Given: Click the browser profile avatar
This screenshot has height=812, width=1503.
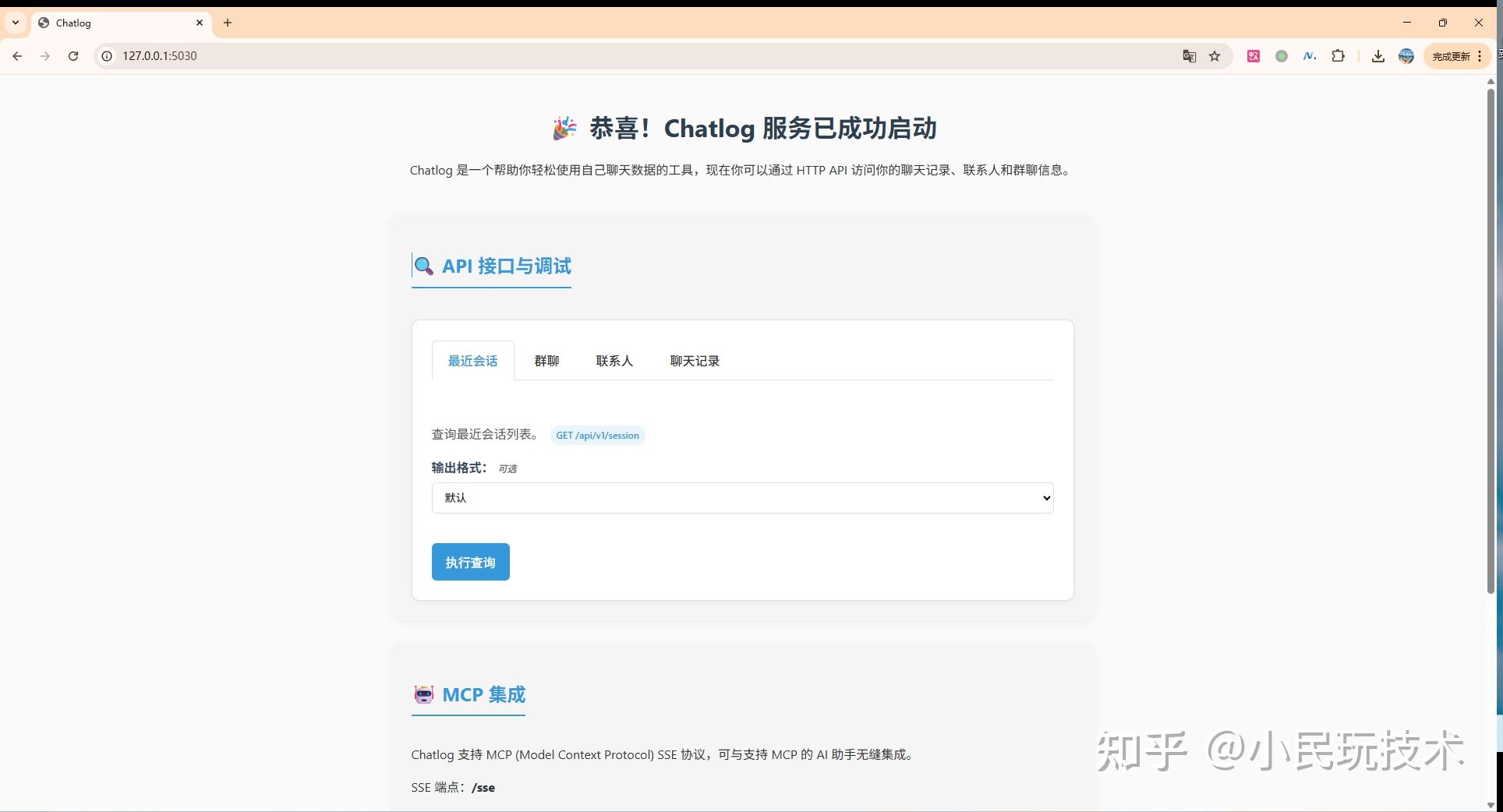Looking at the screenshot, I should [x=1406, y=55].
